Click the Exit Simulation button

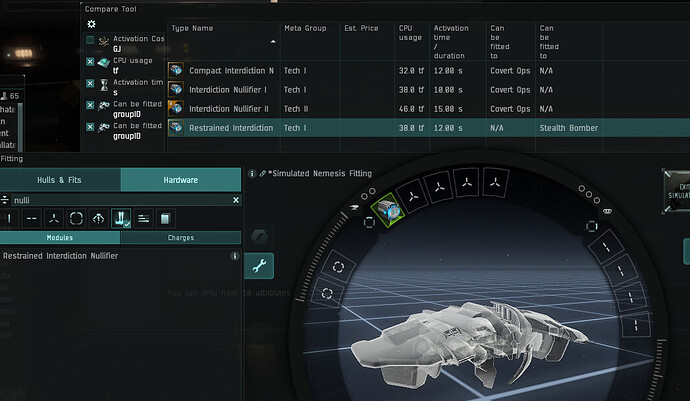[x=677, y=191]
